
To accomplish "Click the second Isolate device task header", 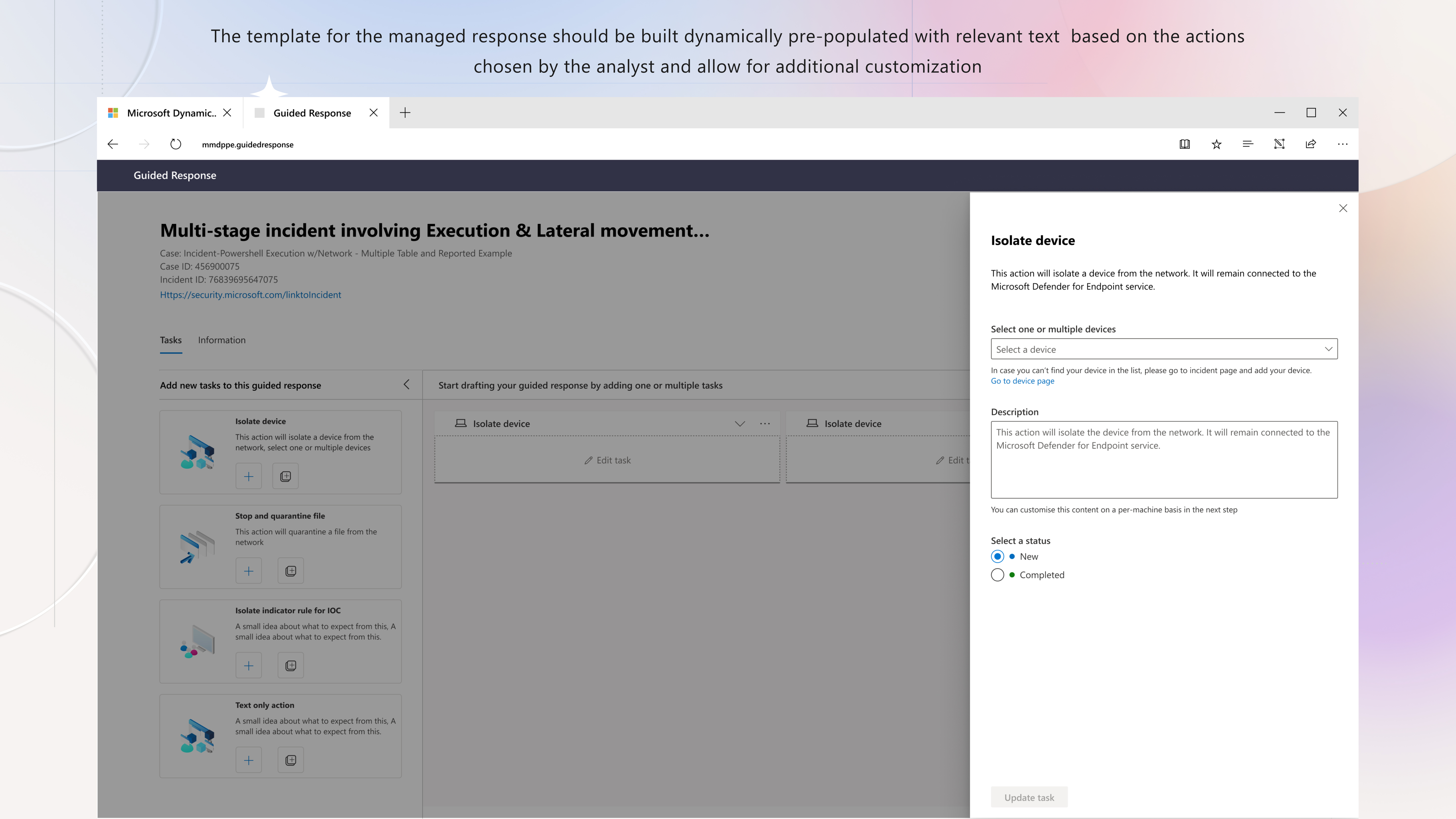I will coord(878,423).
